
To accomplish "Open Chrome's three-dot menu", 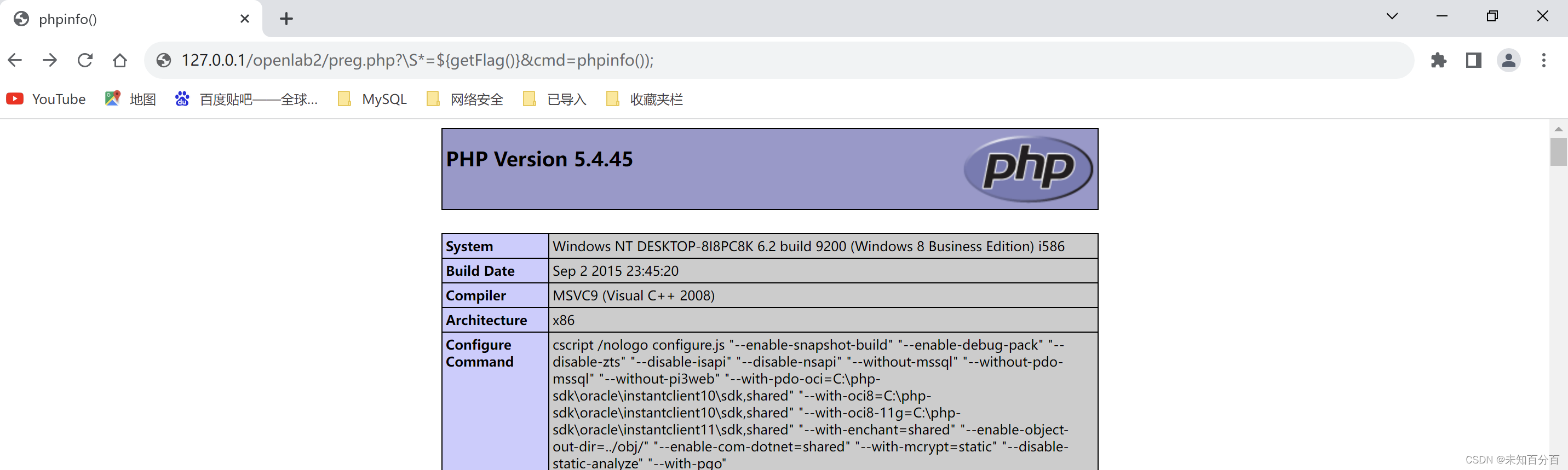I will 1544,60.
